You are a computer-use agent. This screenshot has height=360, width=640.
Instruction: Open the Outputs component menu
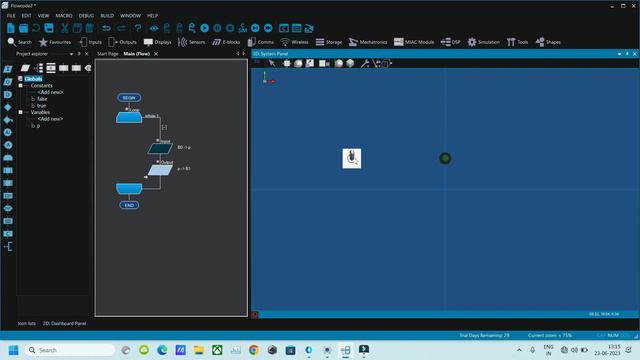(122, 42)
